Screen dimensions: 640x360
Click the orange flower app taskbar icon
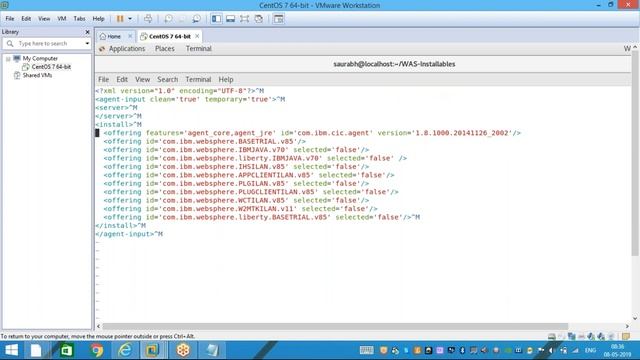[x=183, y=350]
